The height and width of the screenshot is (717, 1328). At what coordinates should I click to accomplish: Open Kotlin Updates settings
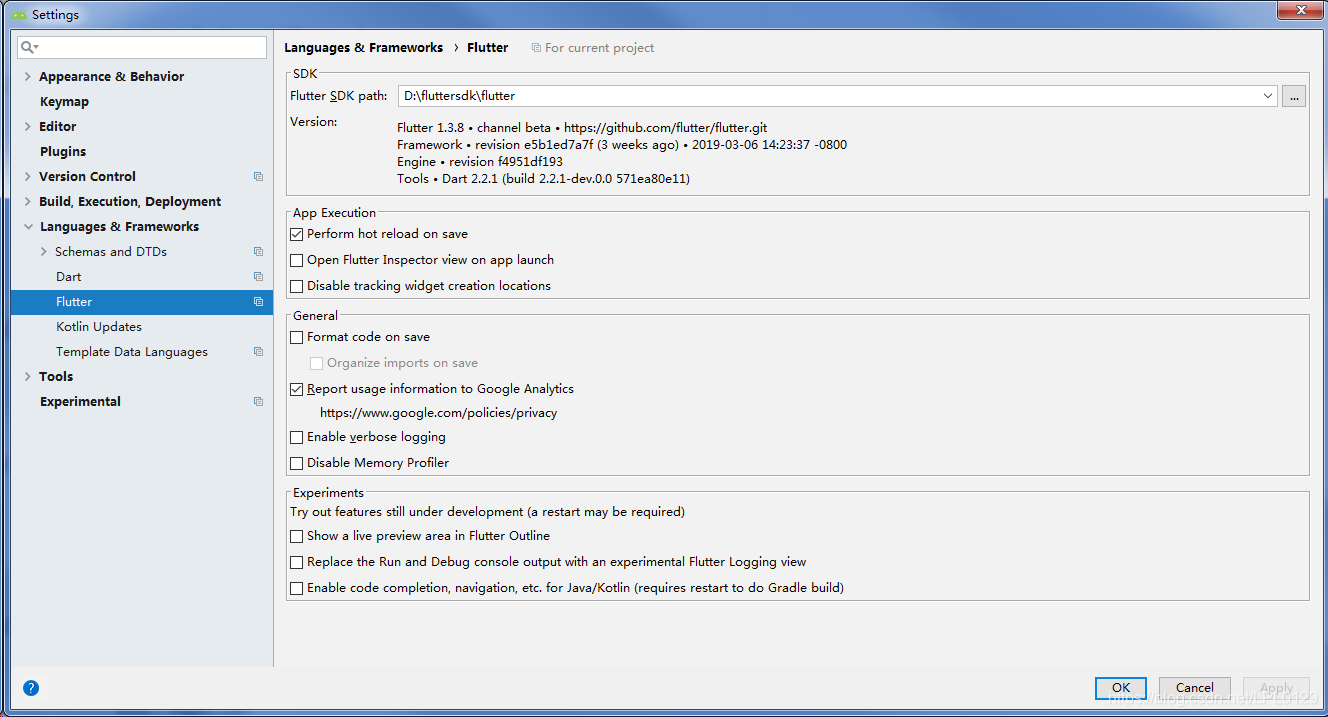[x=99, y=327]
